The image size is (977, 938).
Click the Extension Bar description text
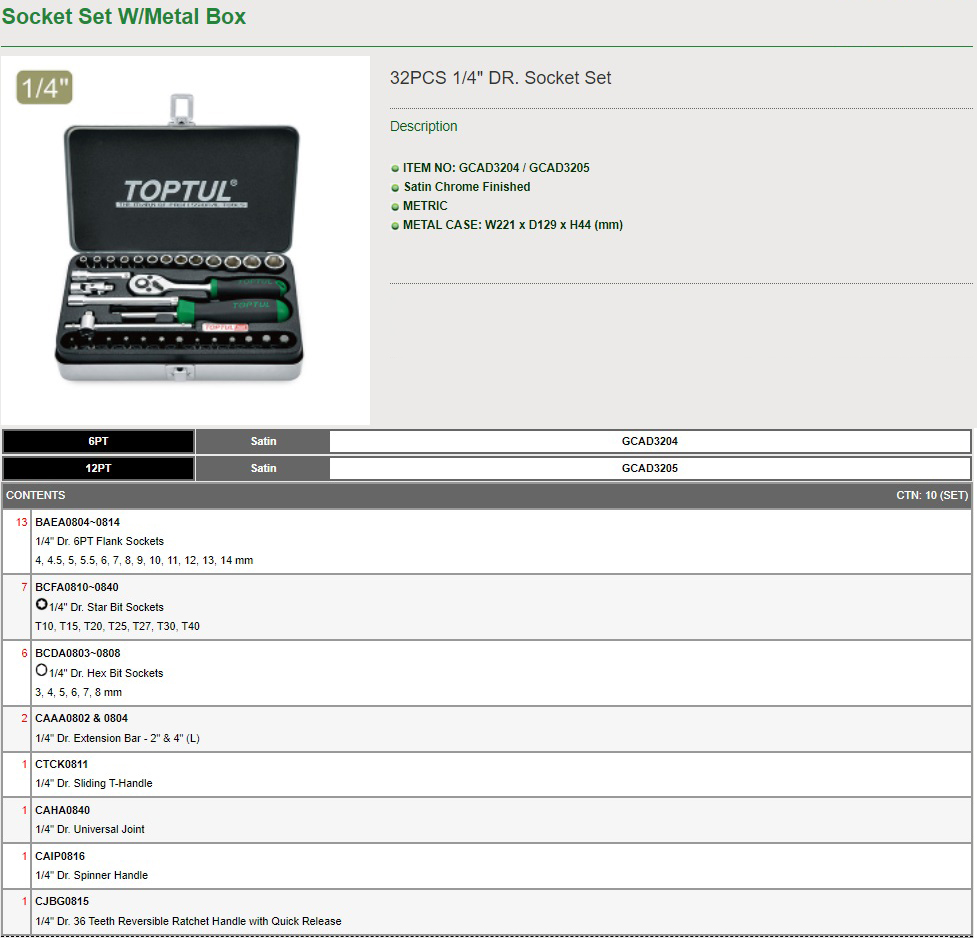[x=117, y=739]
